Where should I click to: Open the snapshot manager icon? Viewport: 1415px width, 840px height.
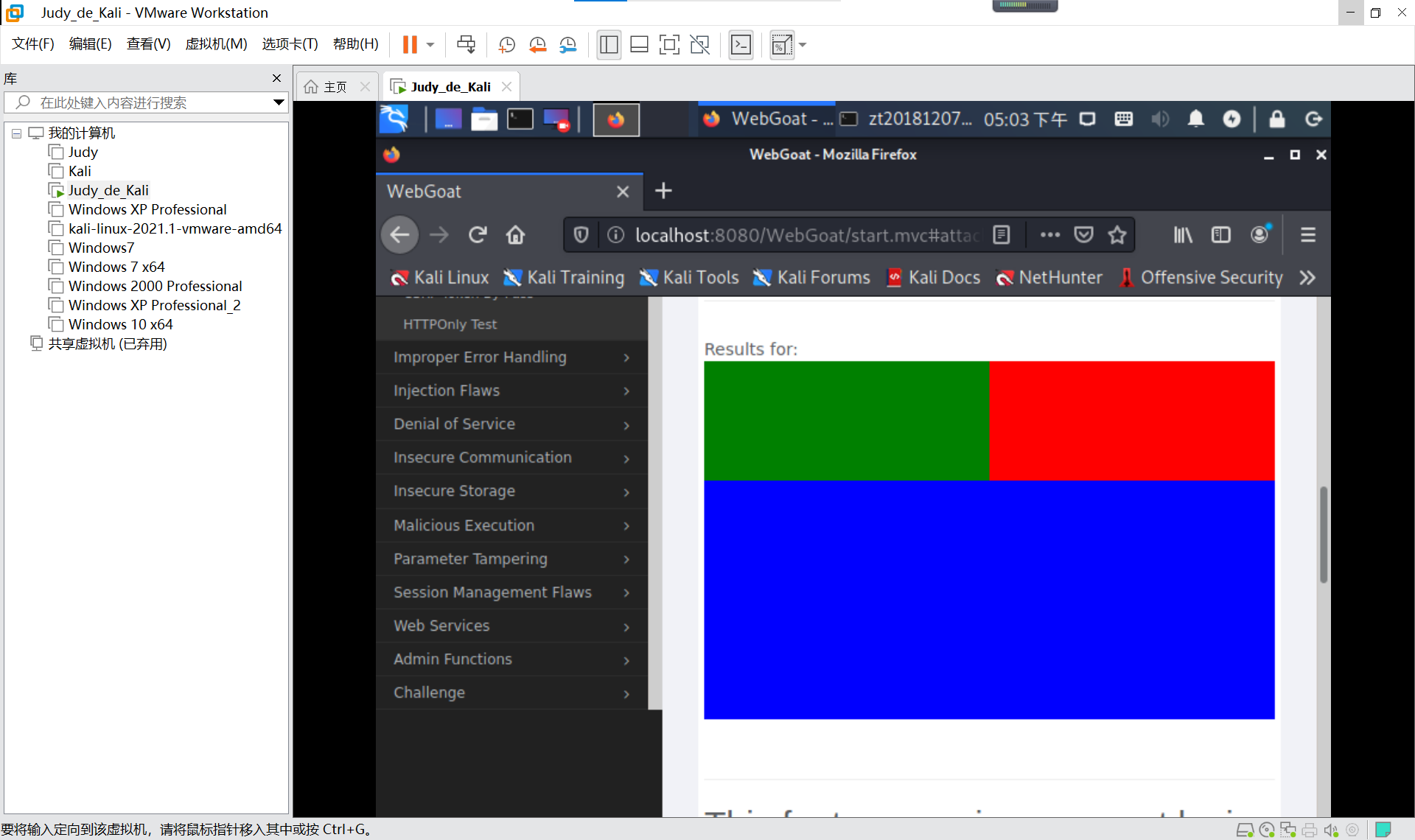(567, 45)
